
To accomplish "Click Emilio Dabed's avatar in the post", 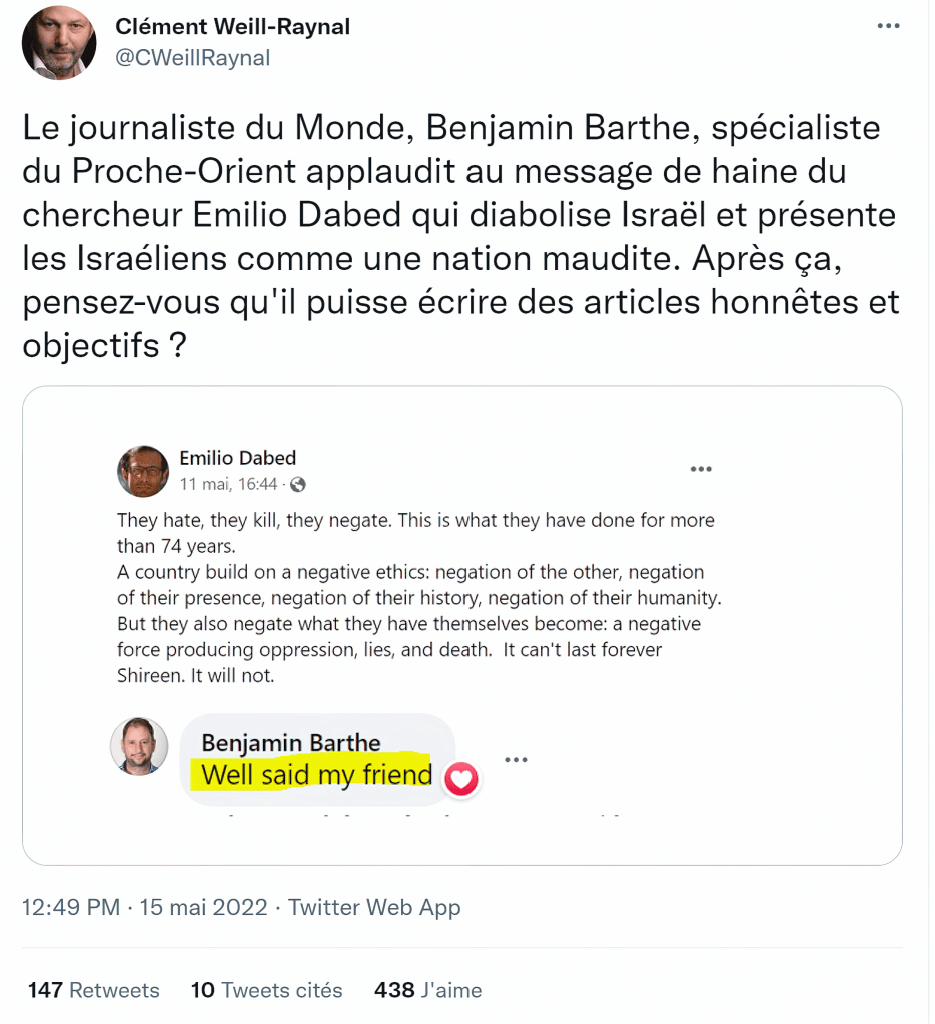I will (x=143, y=471).
